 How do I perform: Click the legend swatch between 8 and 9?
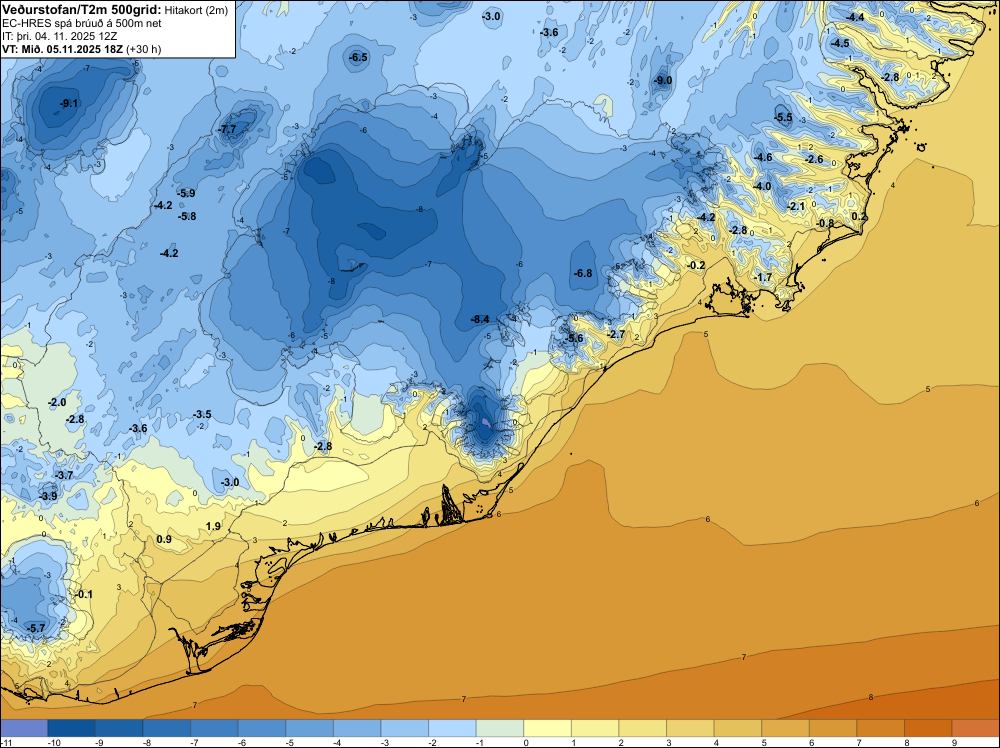928,728
